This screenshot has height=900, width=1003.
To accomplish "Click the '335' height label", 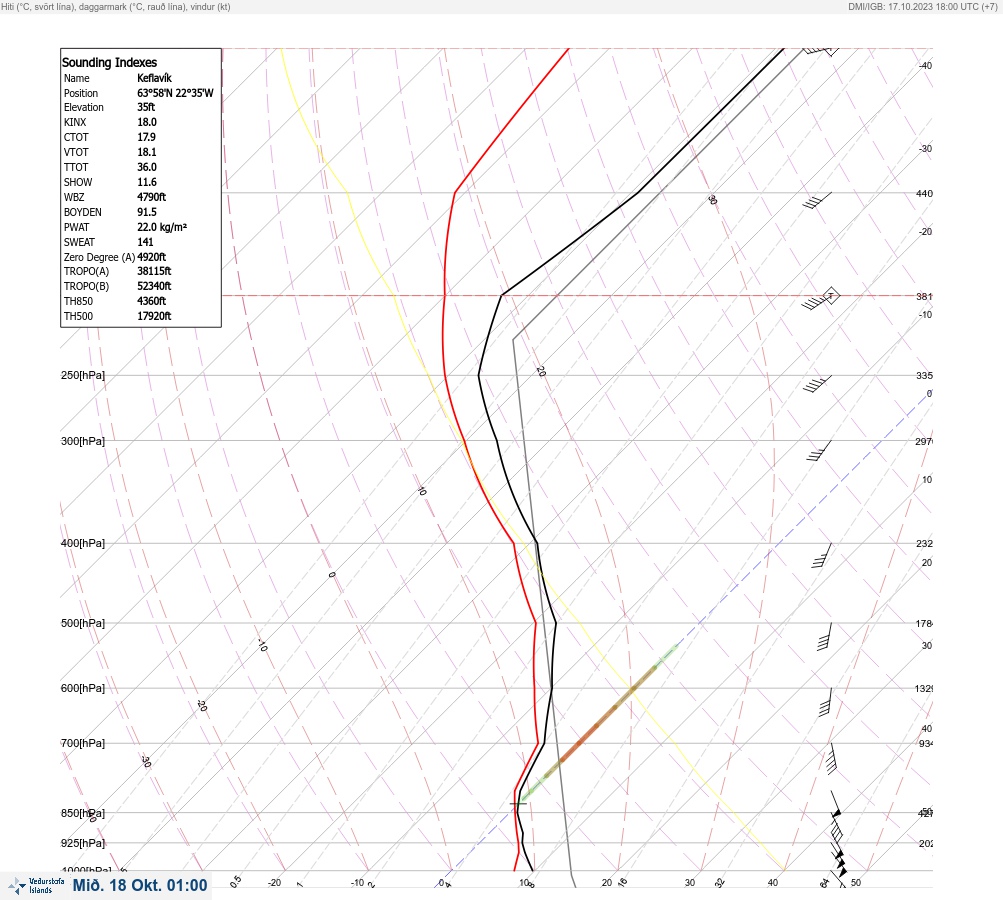I will coord(924,375).
